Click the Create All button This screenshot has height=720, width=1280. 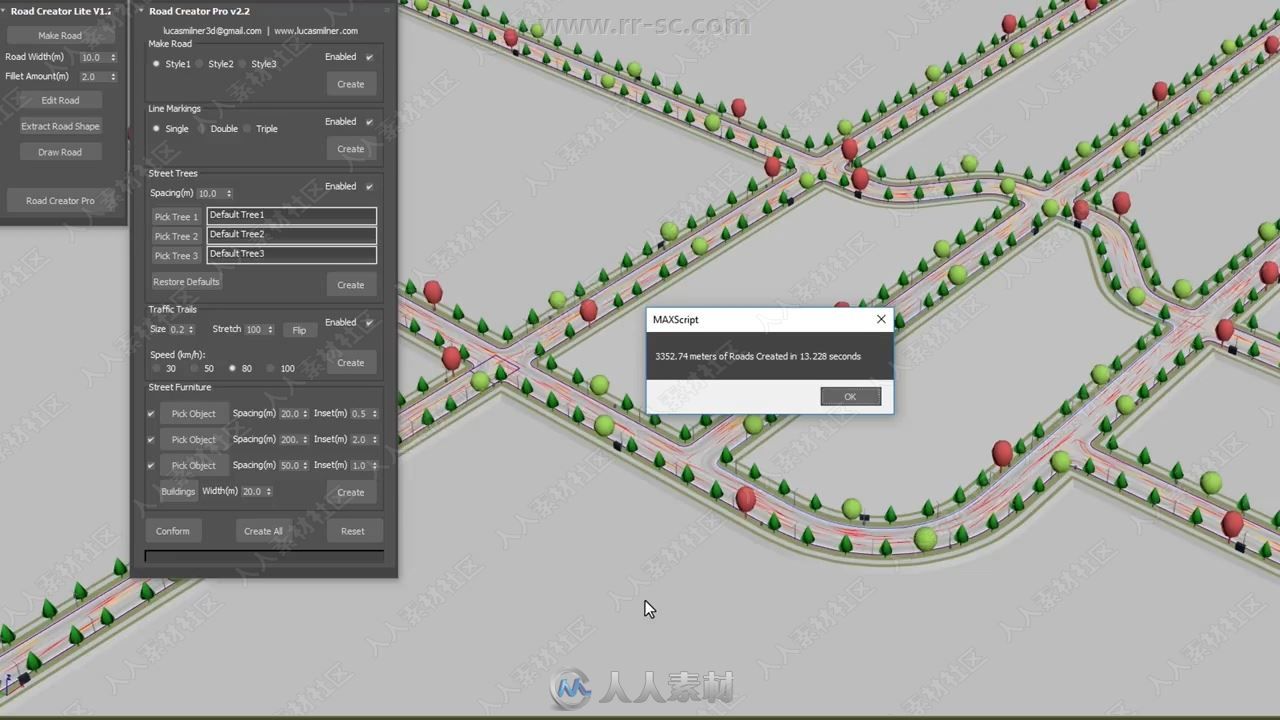coord(263,531)
